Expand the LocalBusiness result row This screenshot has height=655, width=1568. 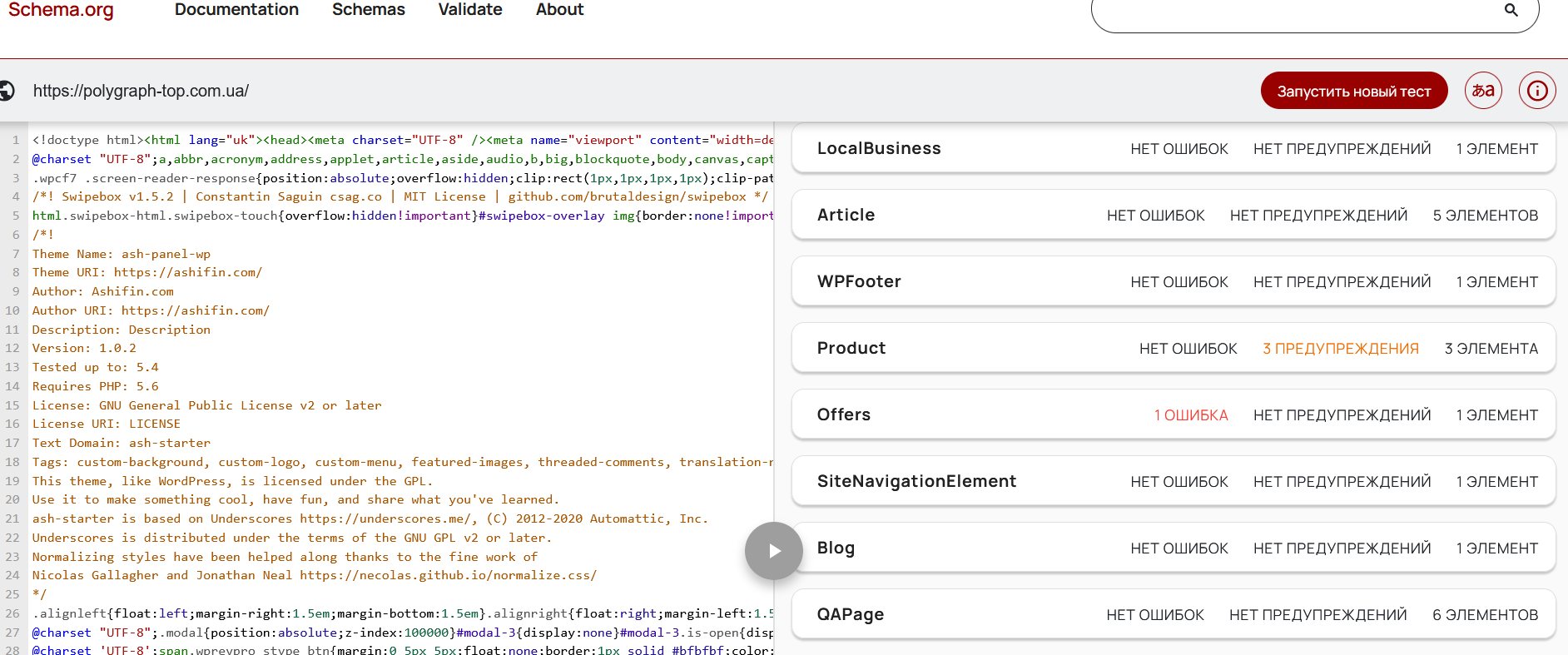[1174, 148]
